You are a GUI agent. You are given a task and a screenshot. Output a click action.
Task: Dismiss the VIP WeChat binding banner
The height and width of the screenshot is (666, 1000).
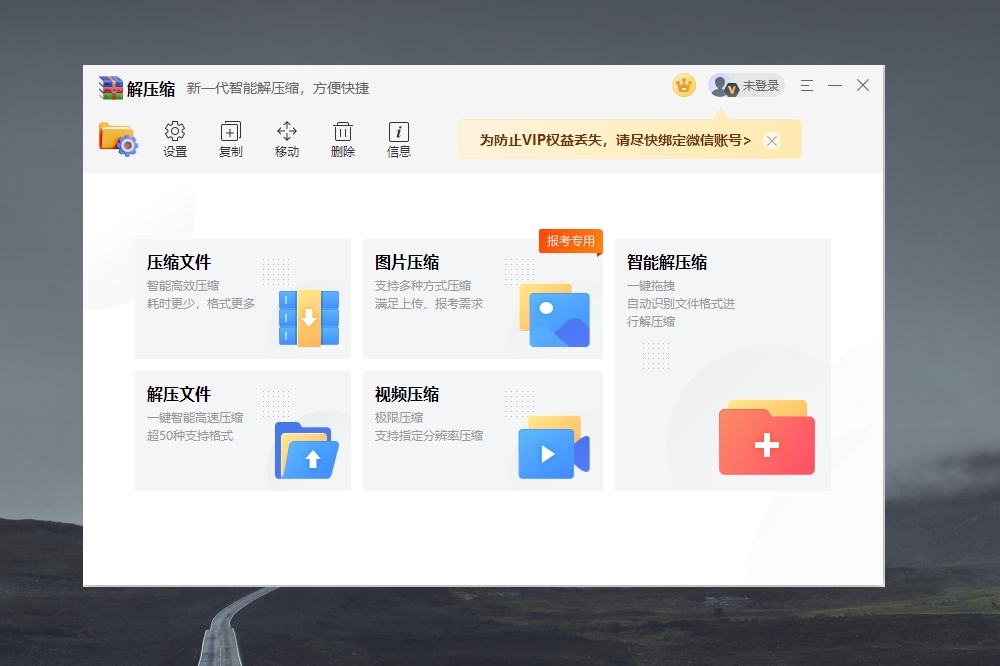click(x=772, y=141)
